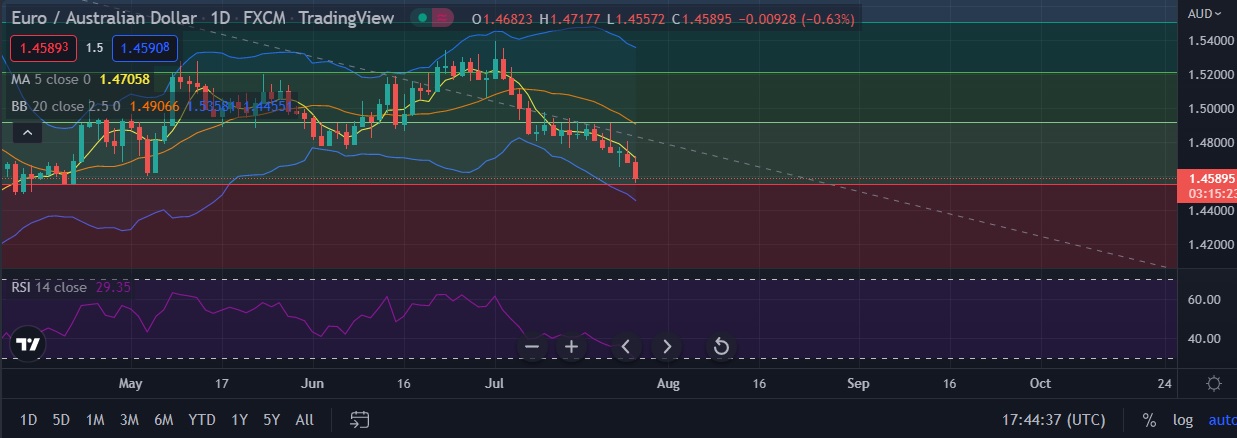Image resolution: width=1237 pixels, height=438 pixels.
Task: Select the YTD date range
Action: click(202, 420)
